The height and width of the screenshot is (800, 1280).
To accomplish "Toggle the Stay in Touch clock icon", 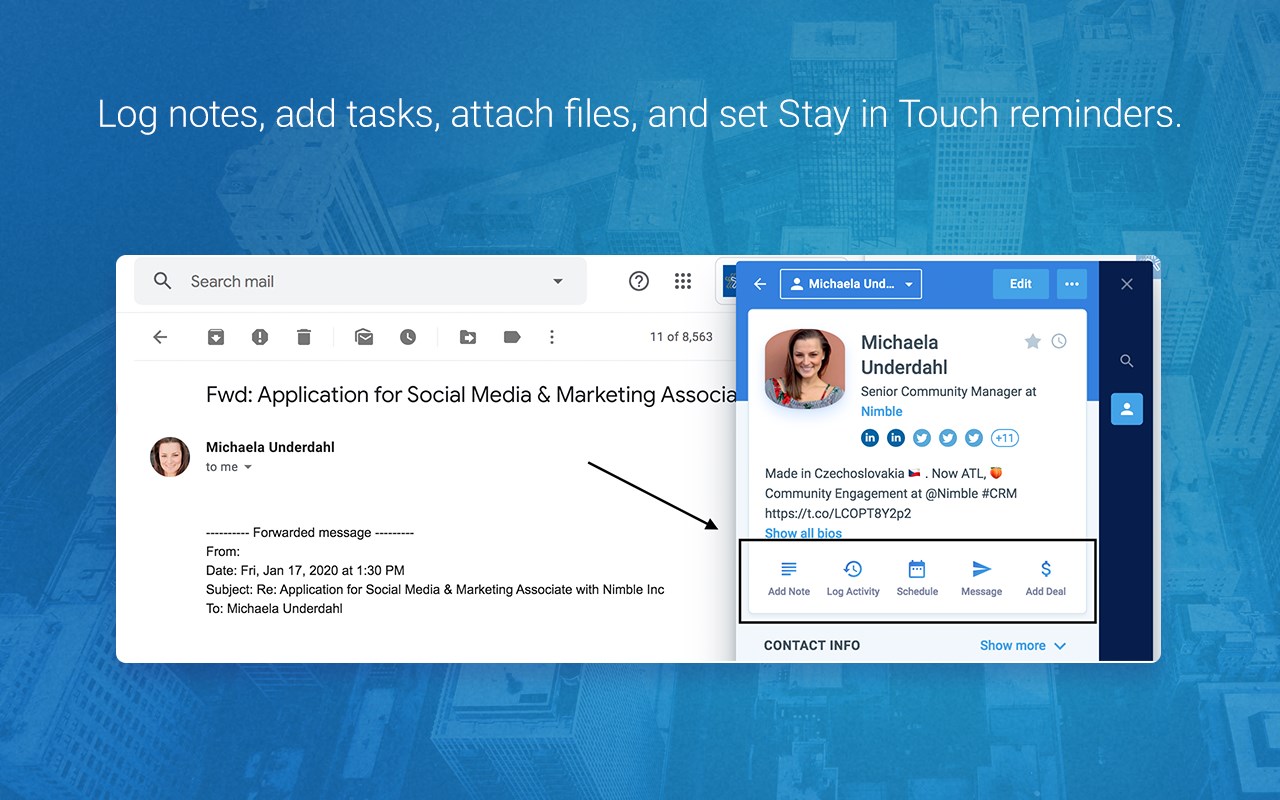I will coord(1059,342).
